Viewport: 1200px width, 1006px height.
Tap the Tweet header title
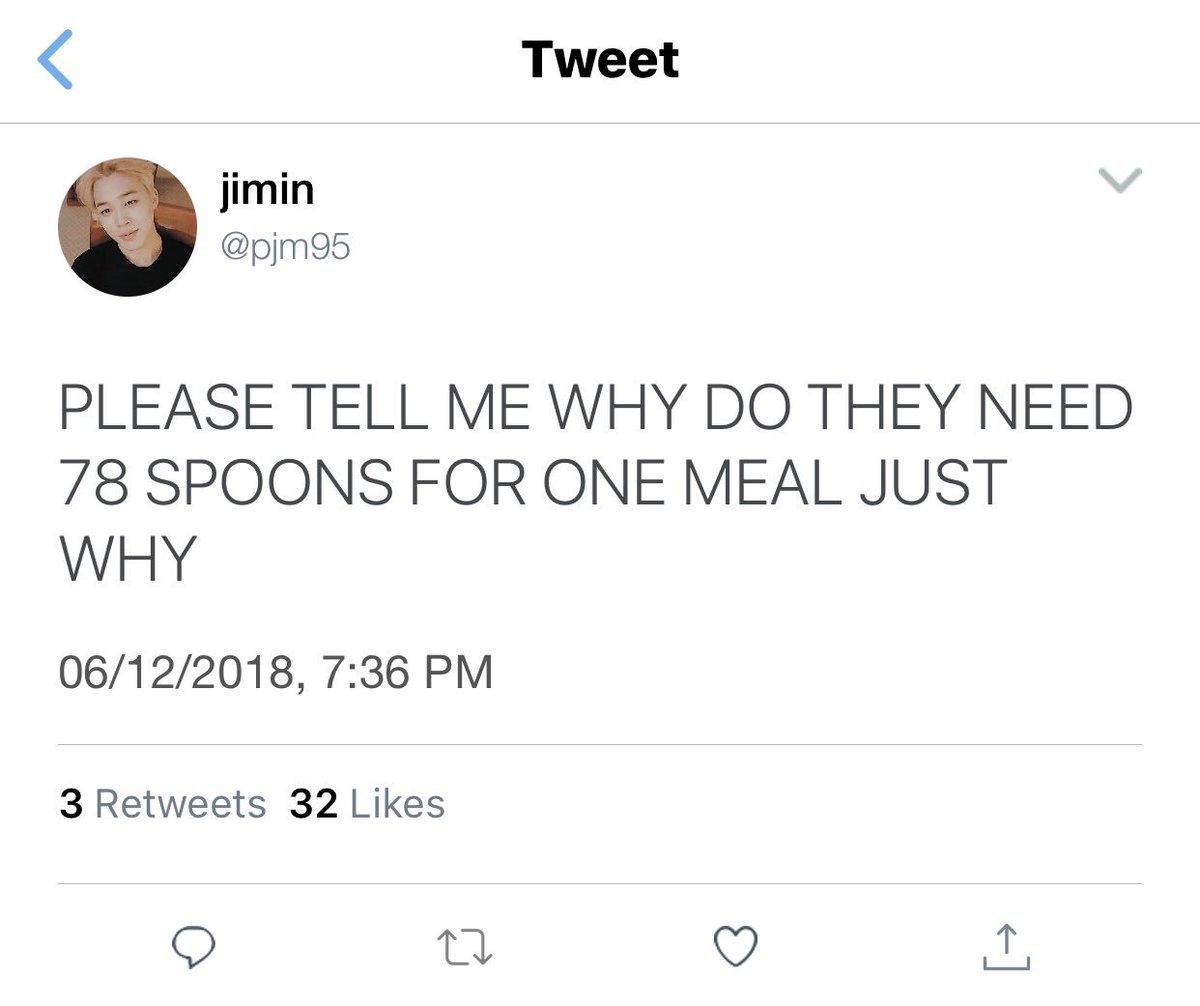coord(600,60)
